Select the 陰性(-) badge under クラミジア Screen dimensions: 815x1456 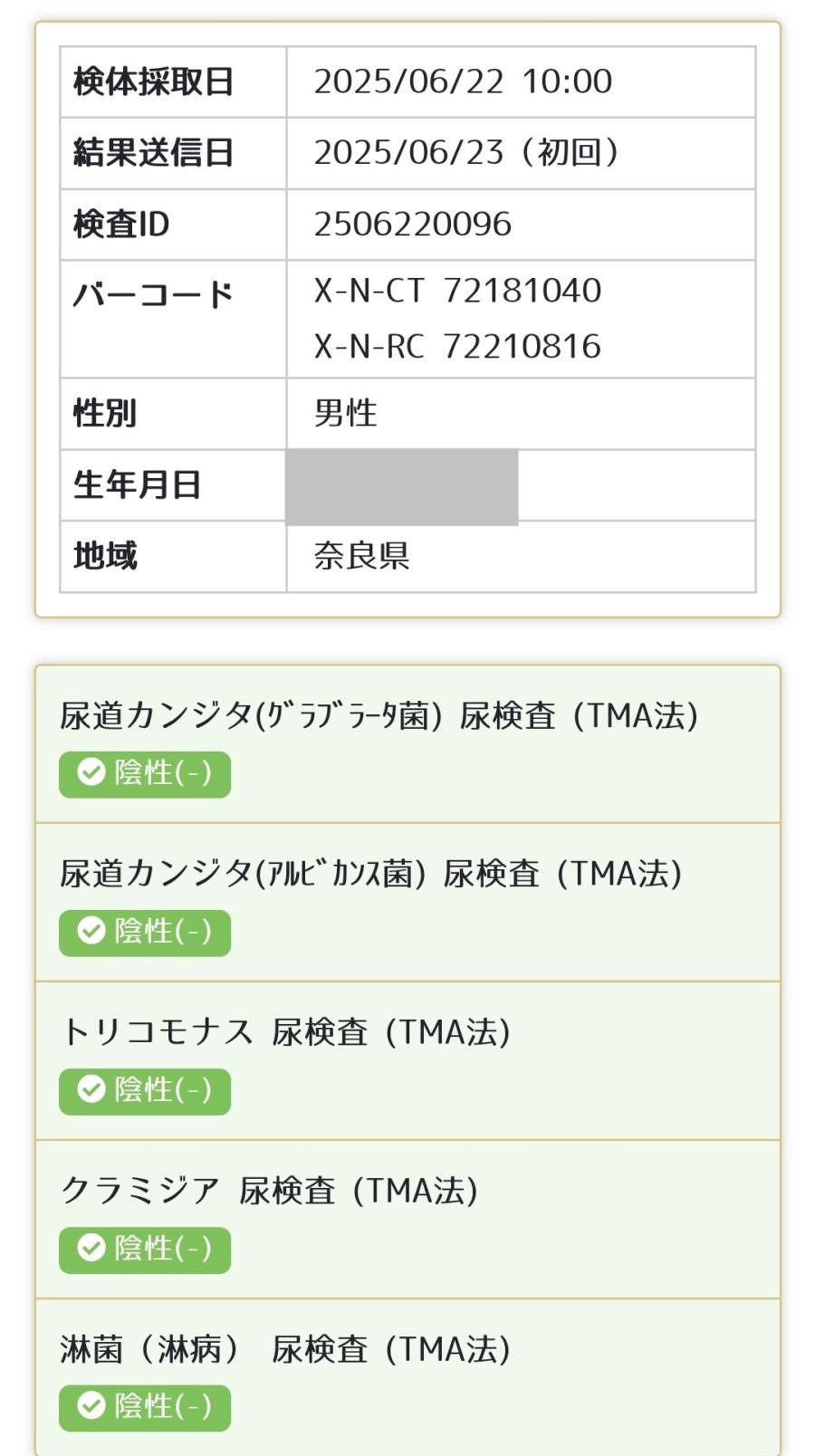click(x=145, y=1250)
